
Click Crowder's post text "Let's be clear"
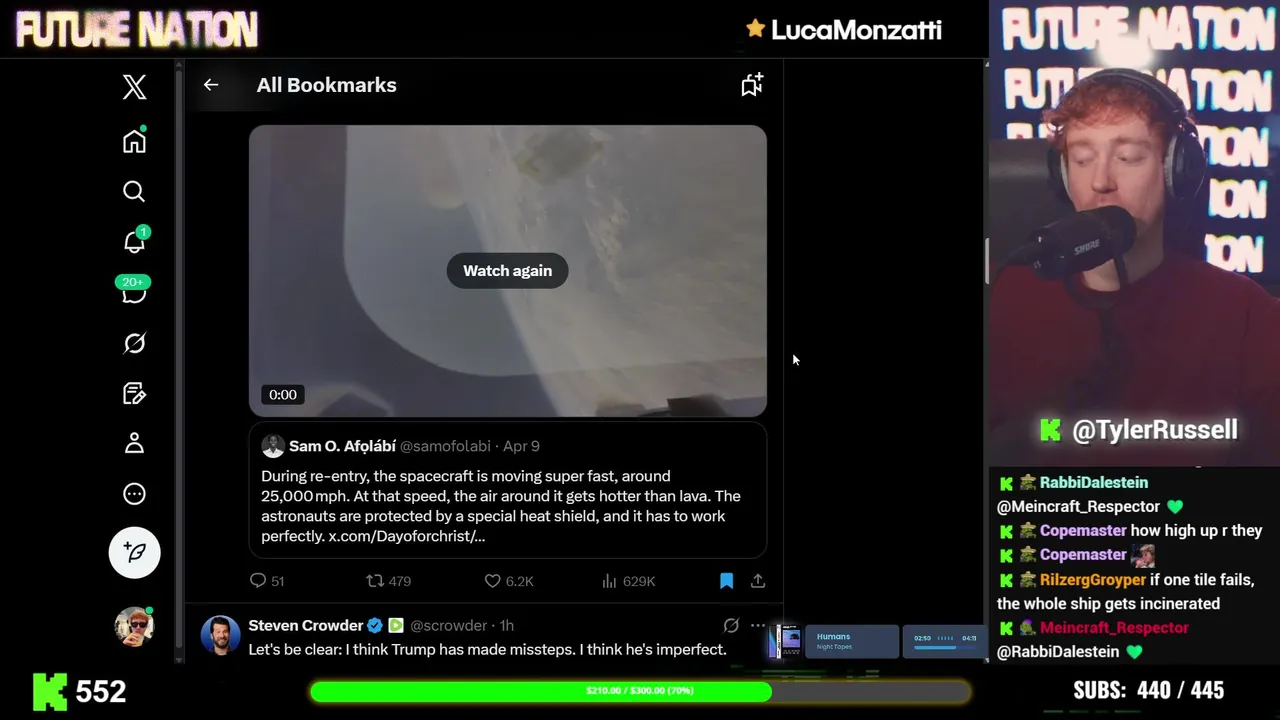[488, 650]
